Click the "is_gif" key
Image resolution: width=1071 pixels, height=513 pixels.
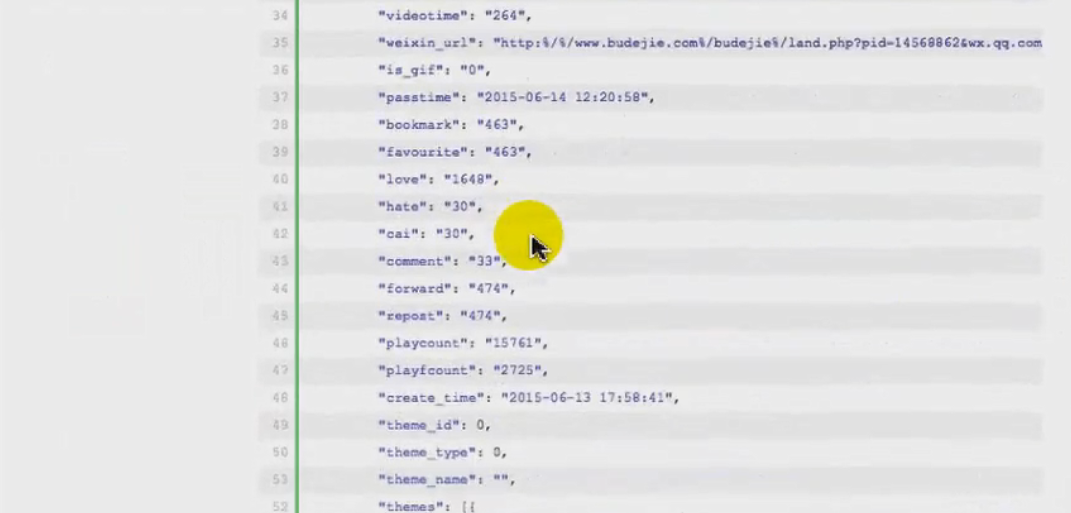point(410,70)
